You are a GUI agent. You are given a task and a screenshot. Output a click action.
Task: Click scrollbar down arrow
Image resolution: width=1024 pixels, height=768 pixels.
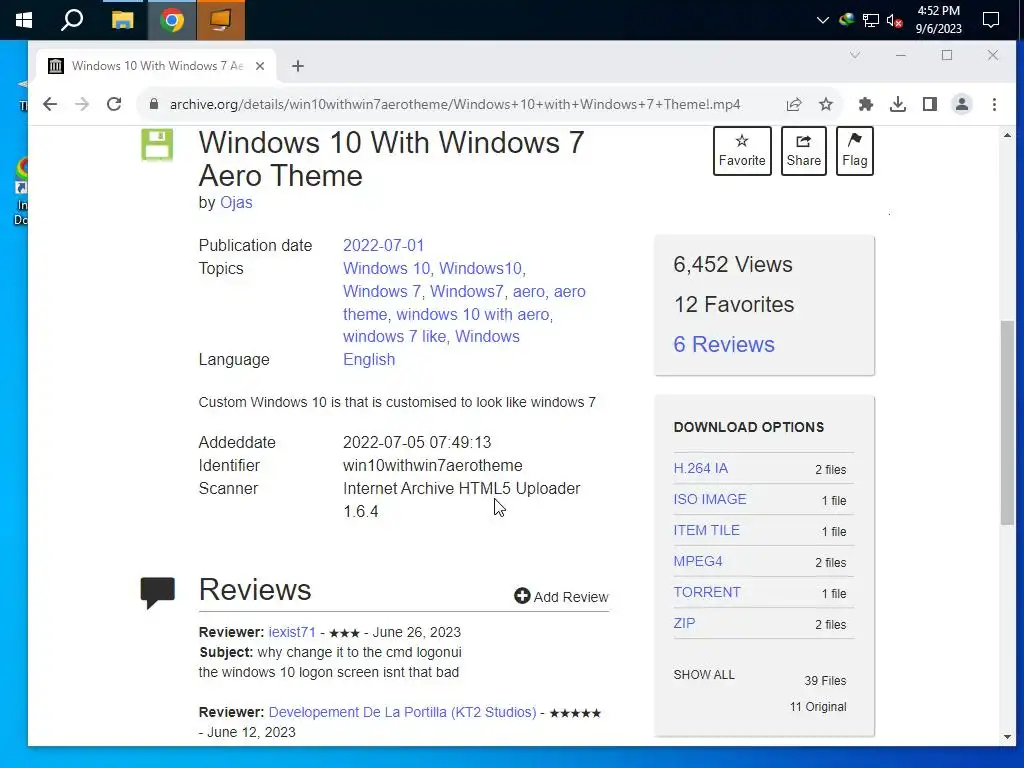click(x=1007, y=737)
